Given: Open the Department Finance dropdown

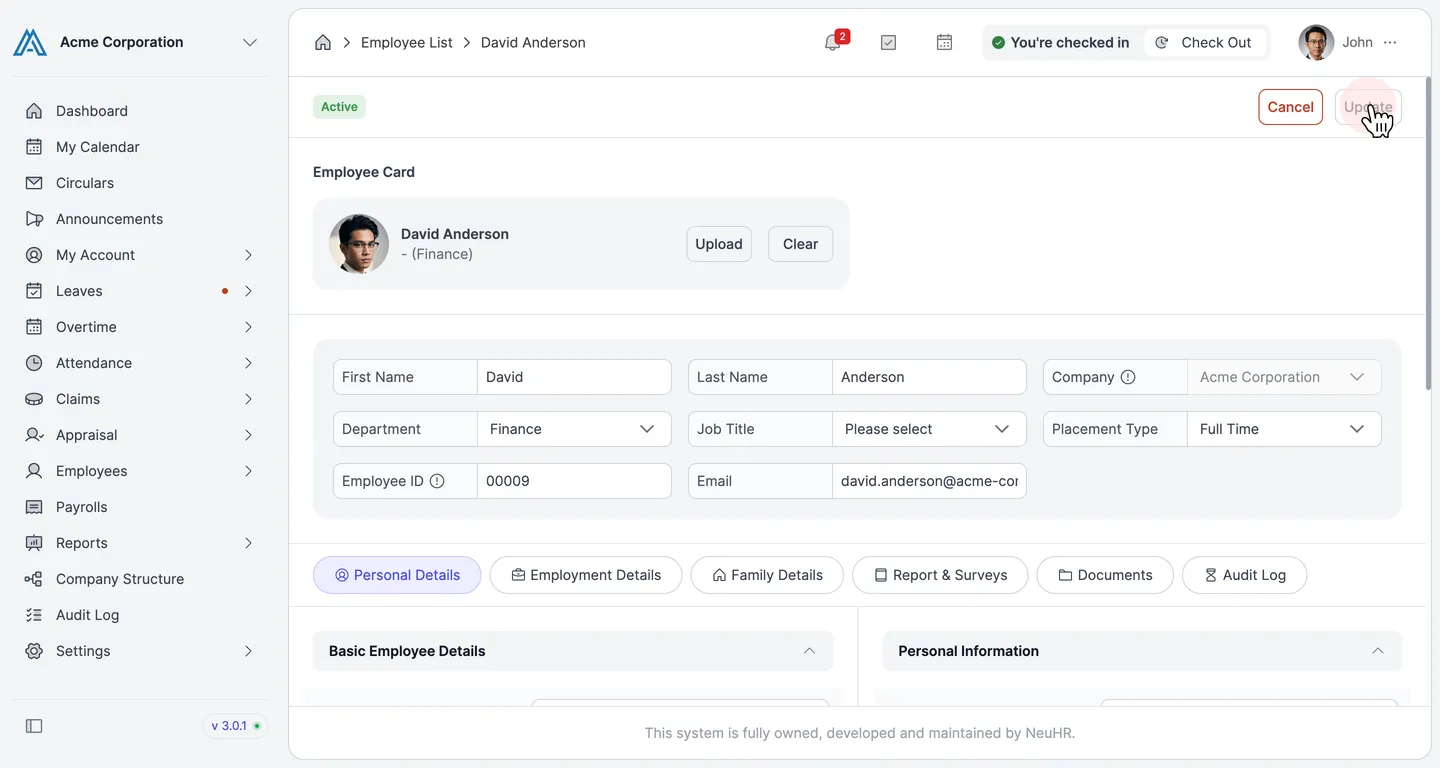Looking at the screenshot, I should point(574,429).
